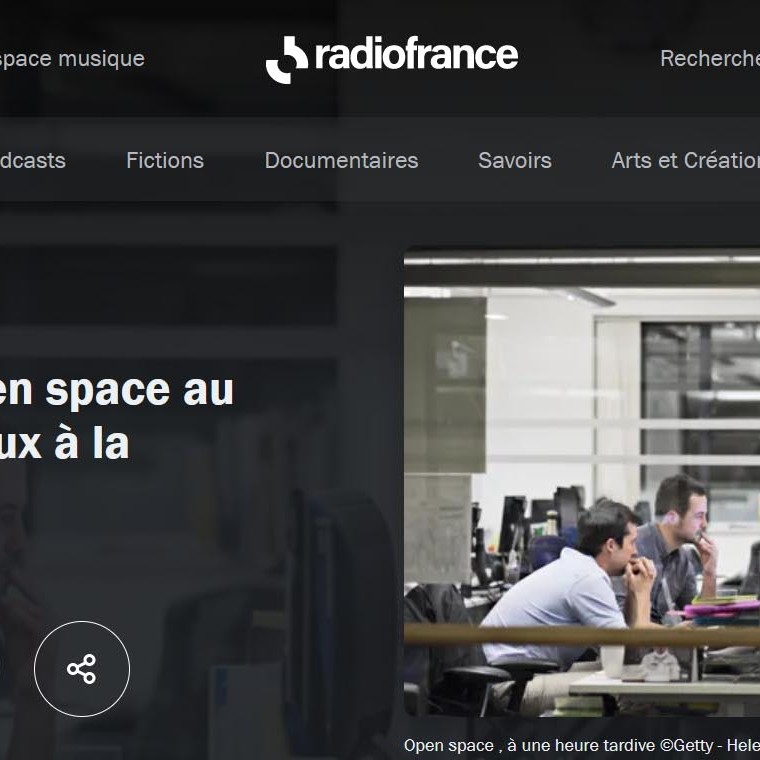This screenshot has width=760, height=760.
Task: Click the open space office photo
Action: pos(582,483)
